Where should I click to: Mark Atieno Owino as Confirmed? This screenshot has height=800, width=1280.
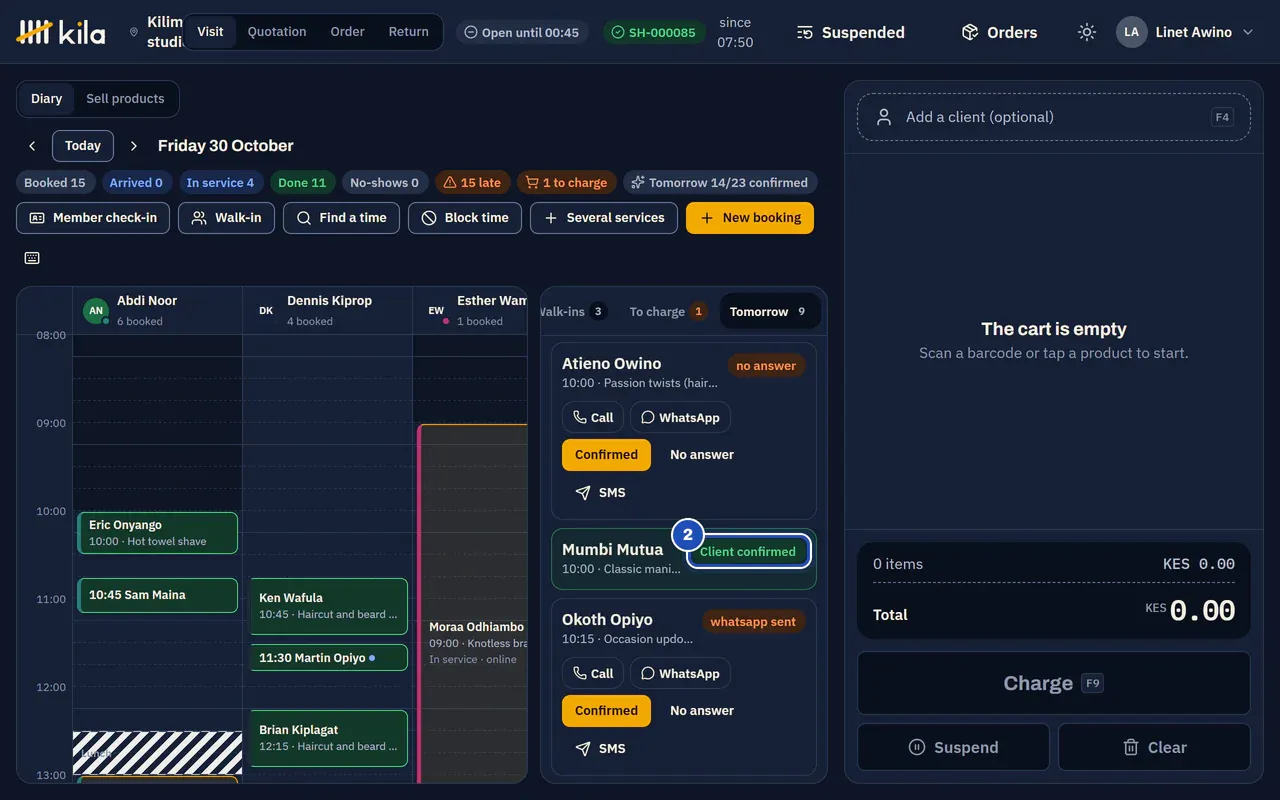(606, 455)
